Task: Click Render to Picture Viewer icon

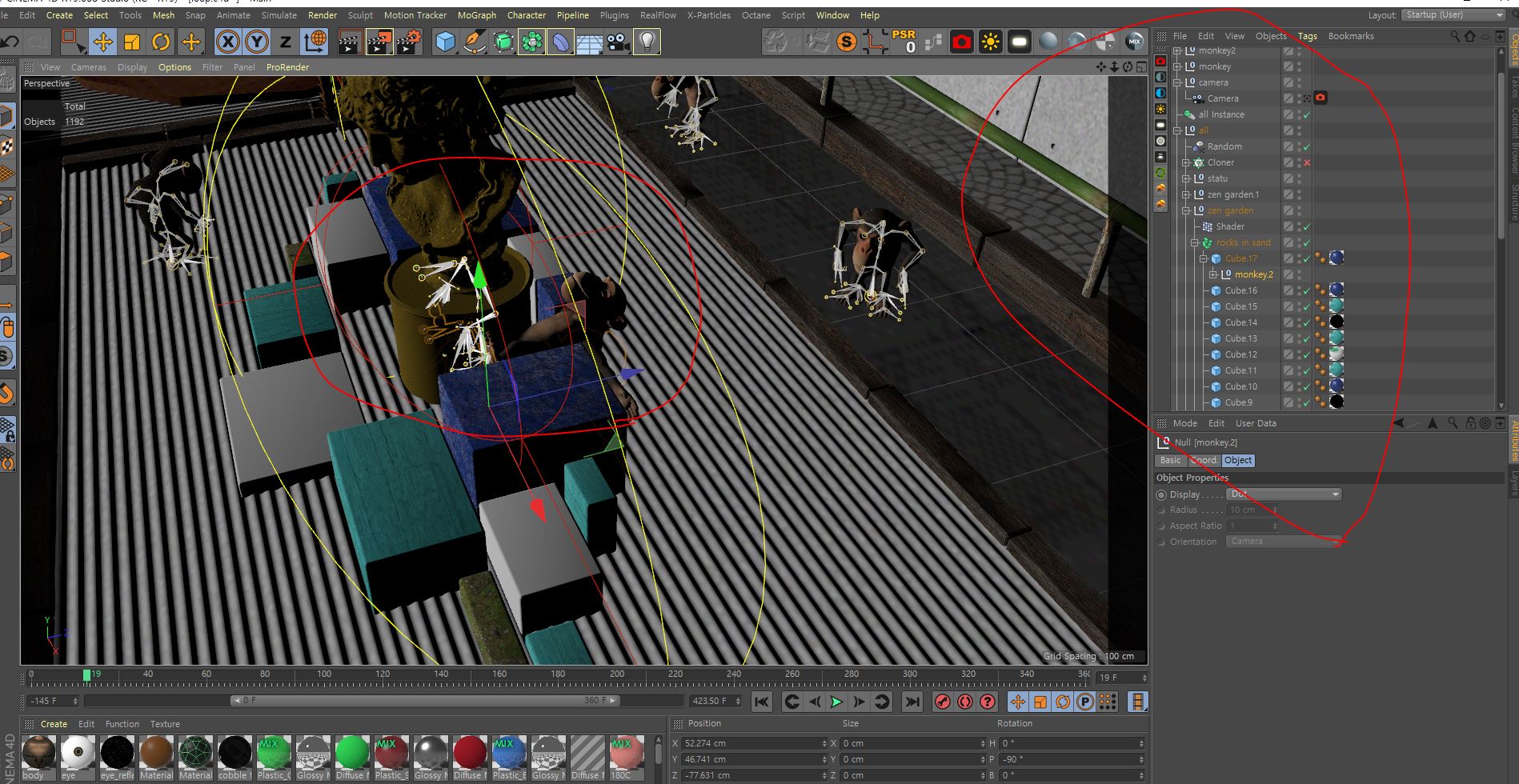Action: tap(379, 42)
